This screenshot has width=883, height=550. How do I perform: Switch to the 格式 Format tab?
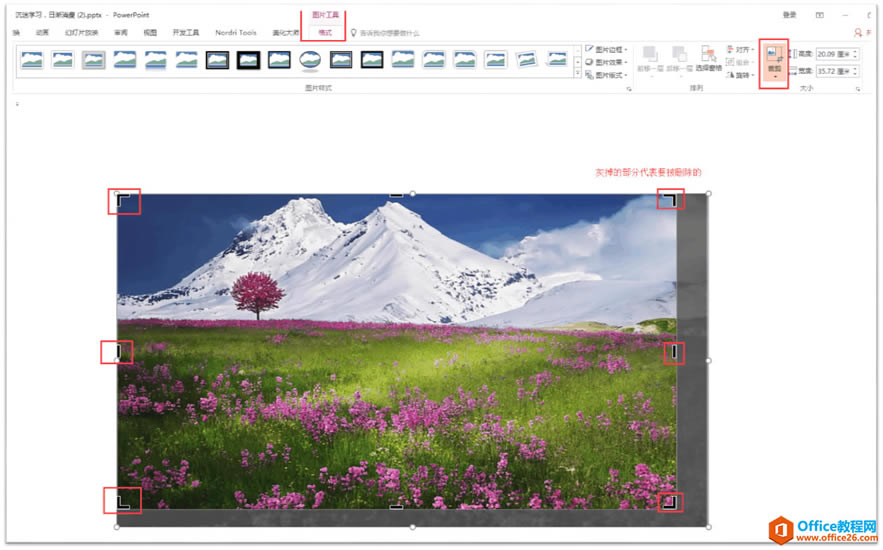click(x=325, y=33)
